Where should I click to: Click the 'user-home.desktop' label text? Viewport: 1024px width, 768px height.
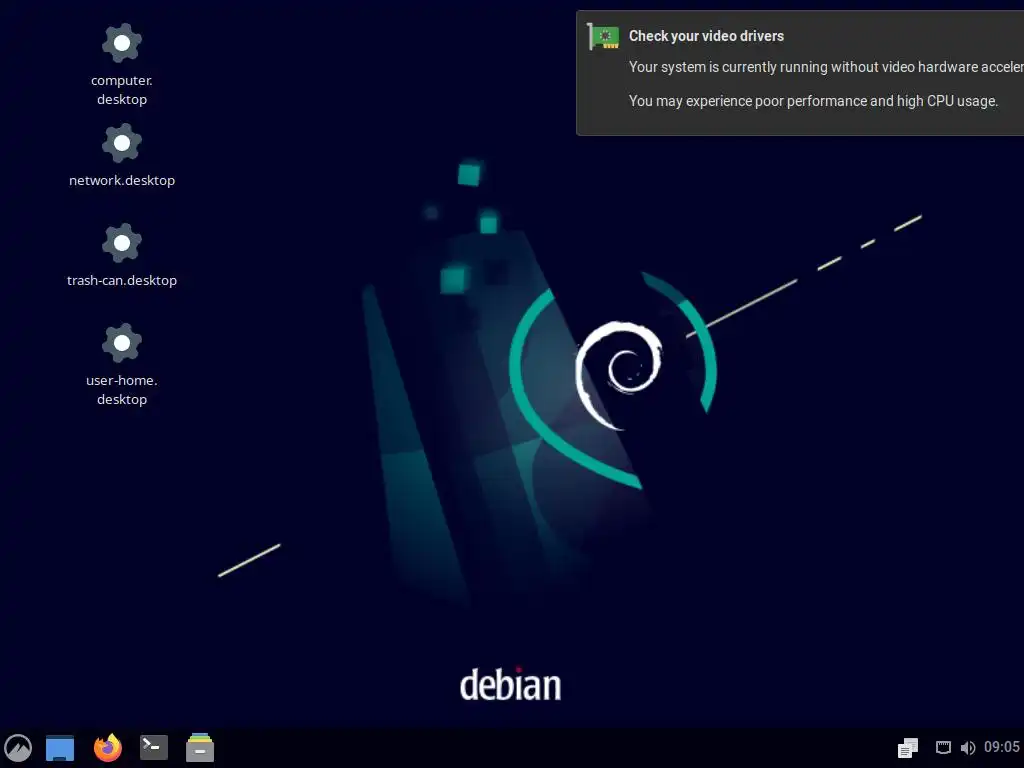click(x=121, y=390)
